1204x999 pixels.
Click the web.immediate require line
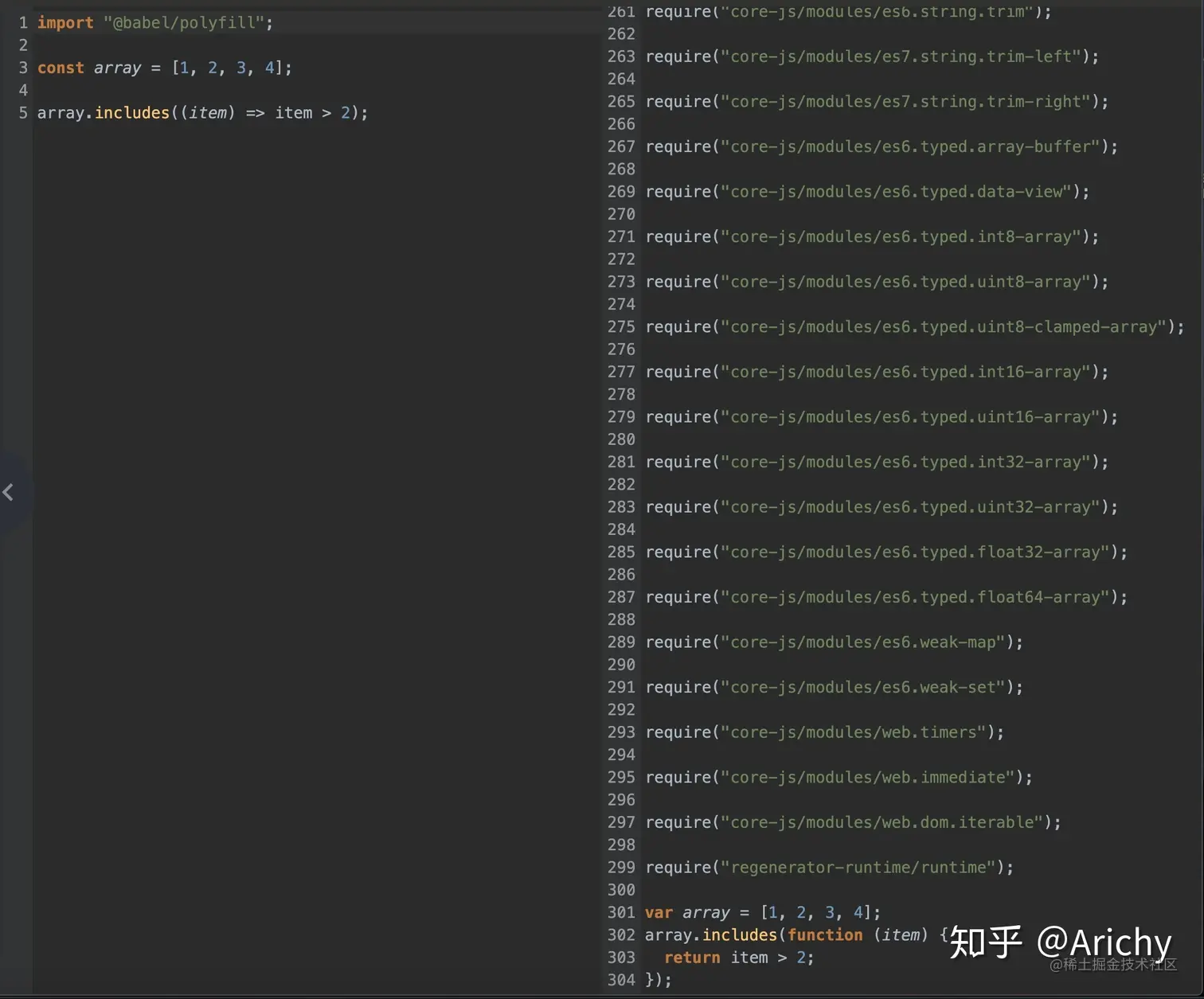tap(839, 778)
